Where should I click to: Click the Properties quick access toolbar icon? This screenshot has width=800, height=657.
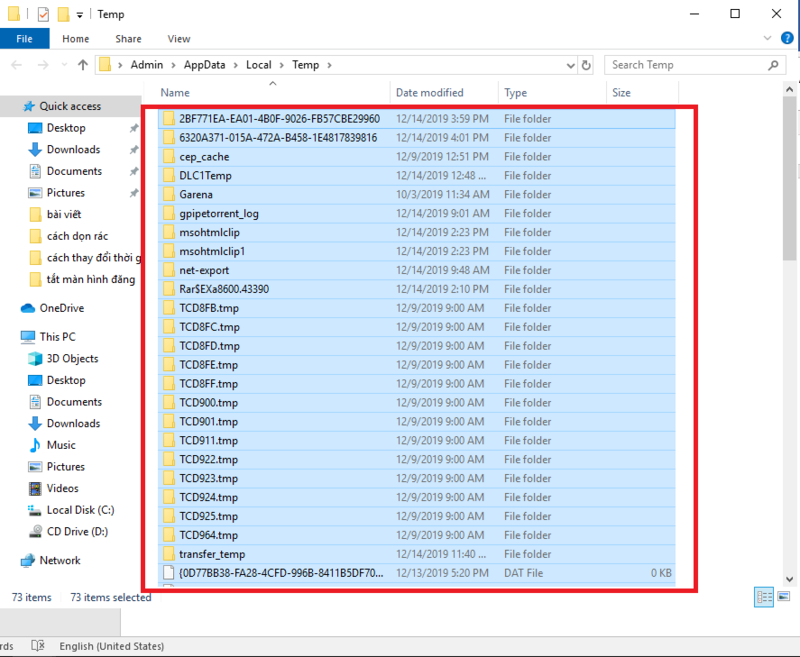(43, 14)
